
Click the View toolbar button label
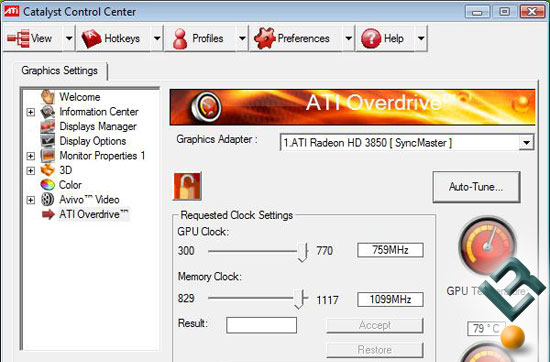41,38
